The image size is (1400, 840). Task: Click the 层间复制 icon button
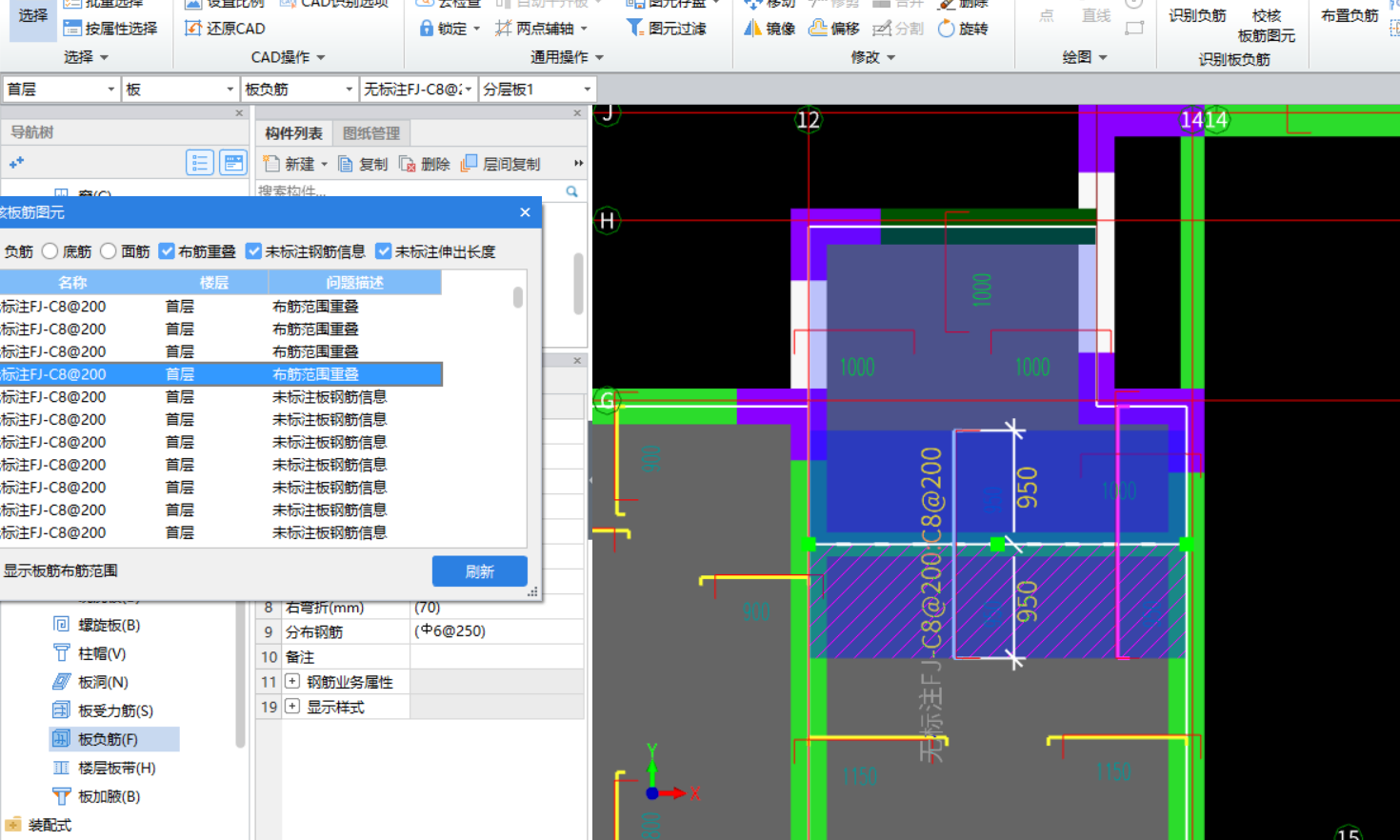pos(501,164)
